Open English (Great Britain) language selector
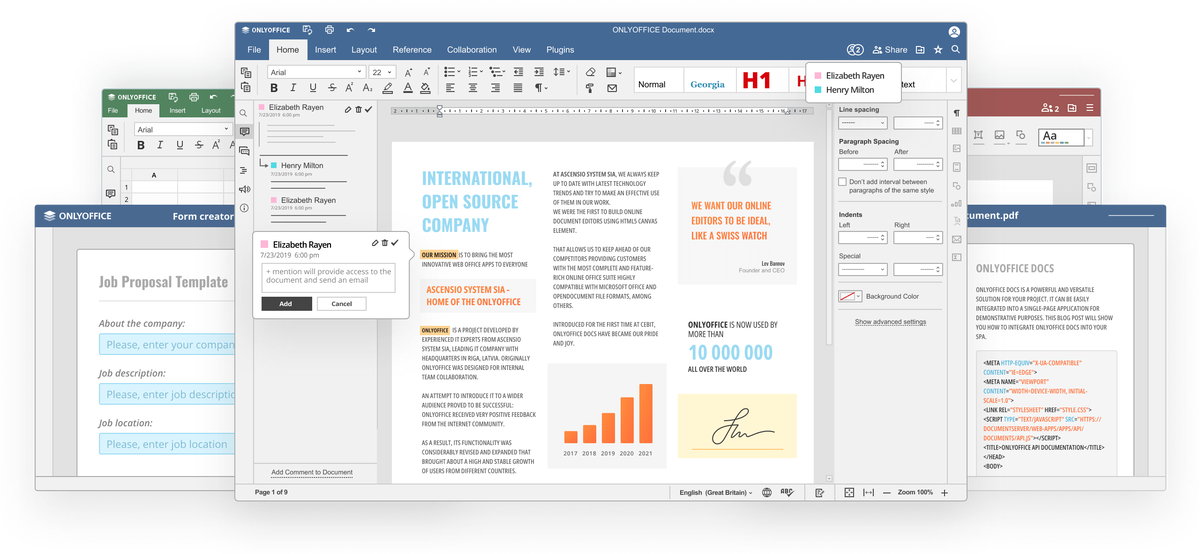The height and width of the screenshot is (554, 1200). coord(716,492)
